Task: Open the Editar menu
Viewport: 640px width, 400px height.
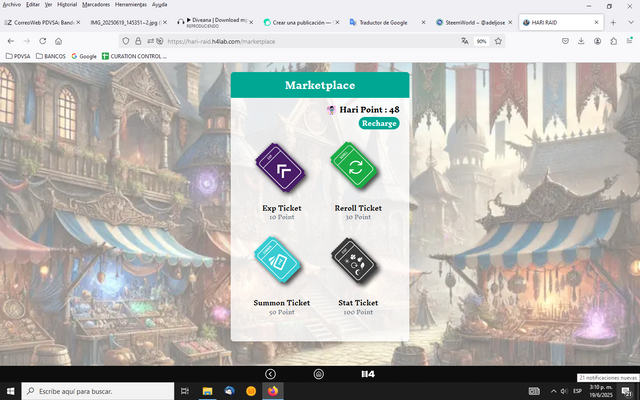Action: (x=33, y=4)
